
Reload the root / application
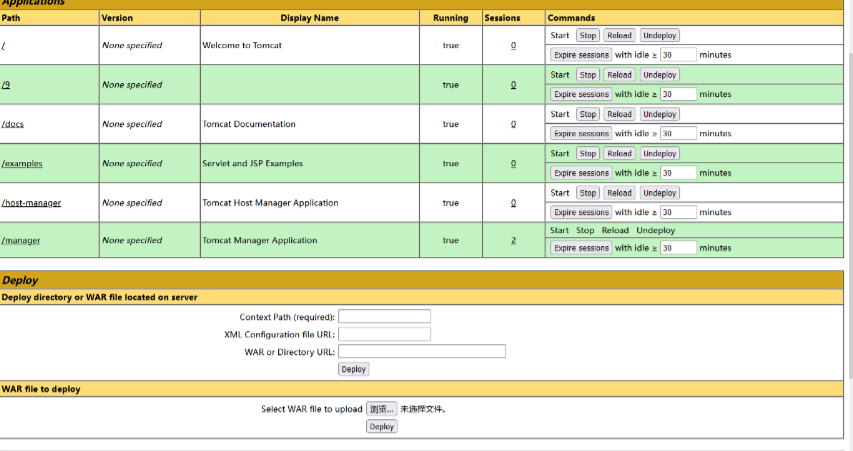point(619,35)
